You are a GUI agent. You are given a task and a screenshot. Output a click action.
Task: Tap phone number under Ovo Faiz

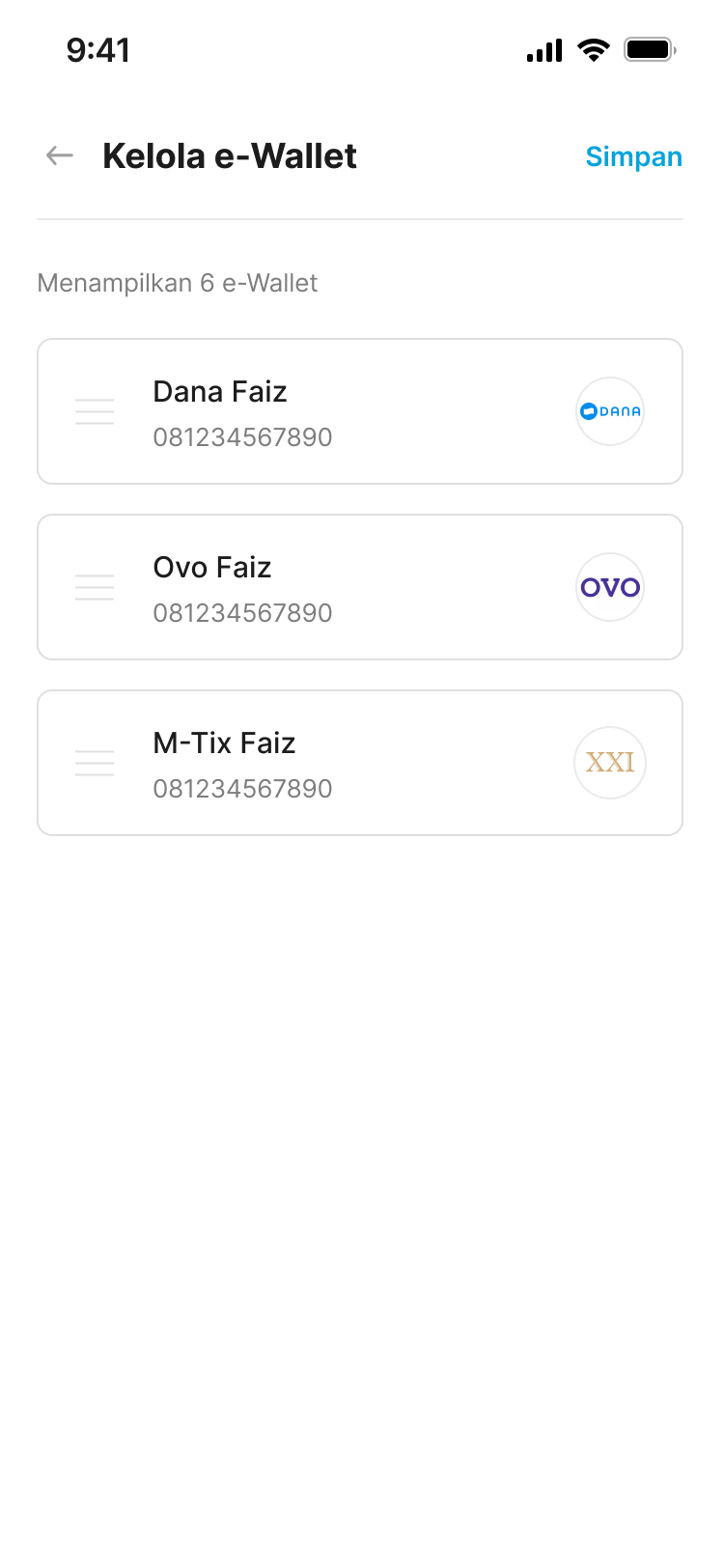[242, 613]
